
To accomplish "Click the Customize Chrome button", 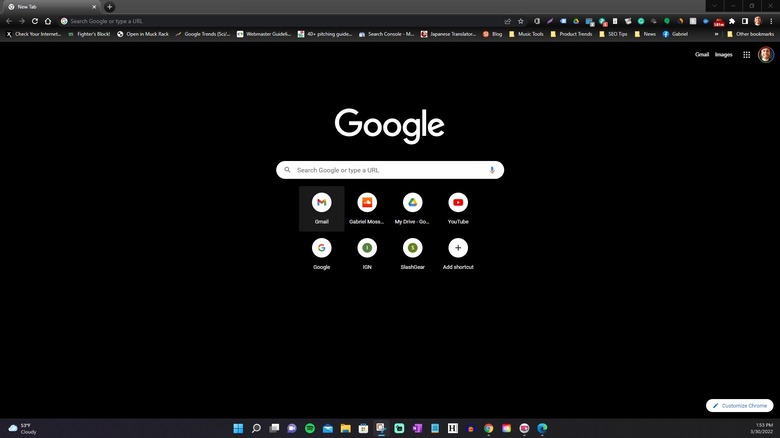I will (x=739, y=406).
